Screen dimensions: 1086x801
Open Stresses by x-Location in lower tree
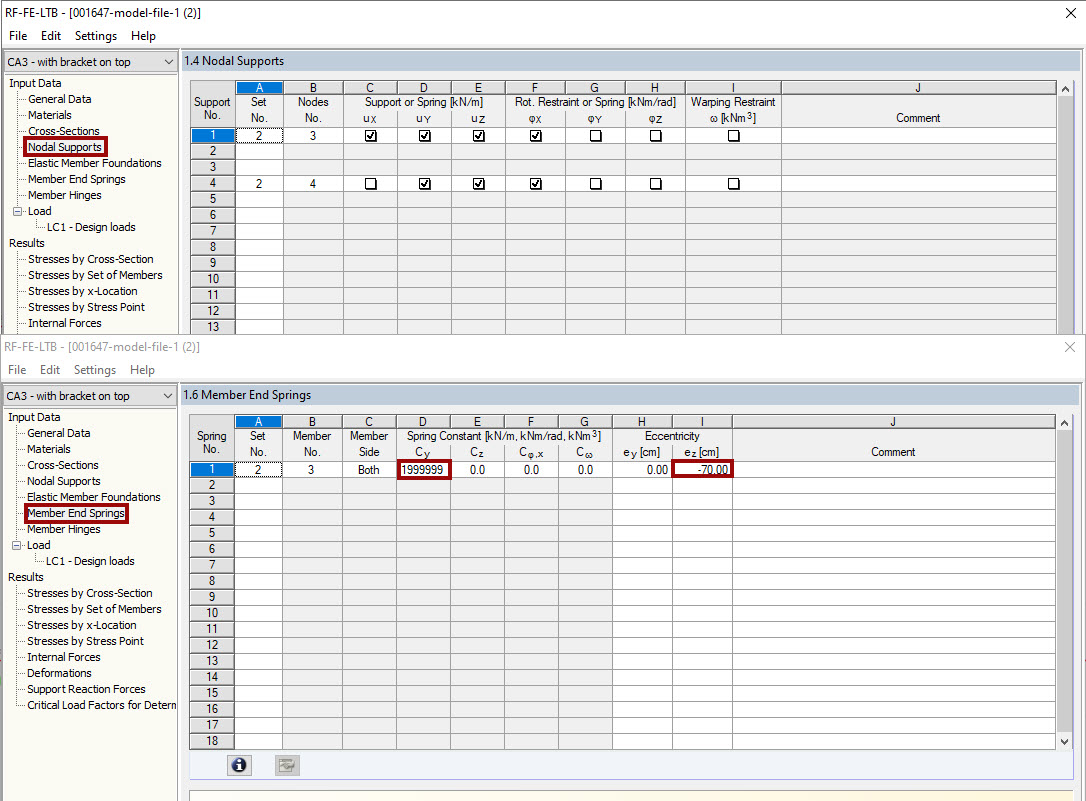[82, 625]
